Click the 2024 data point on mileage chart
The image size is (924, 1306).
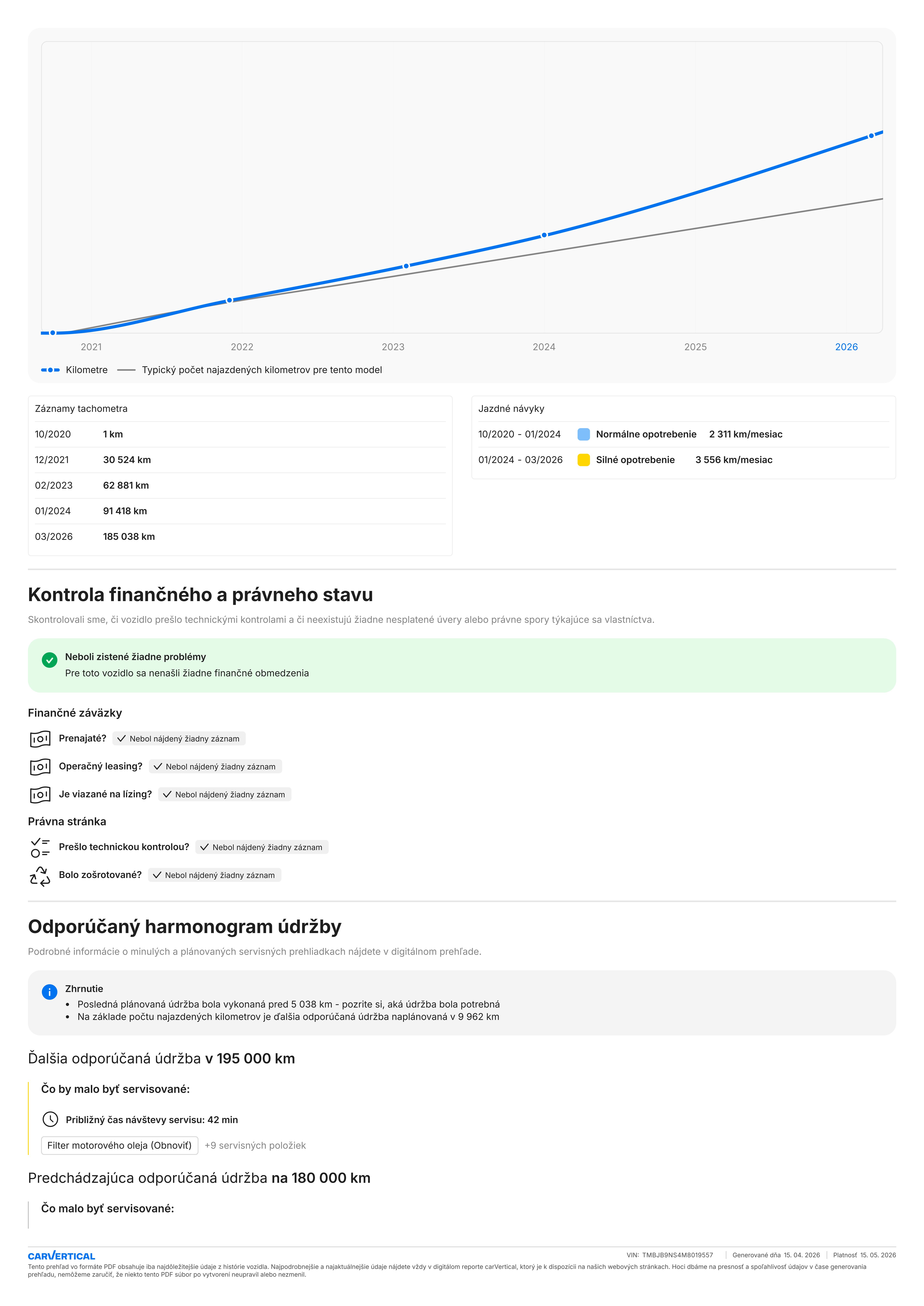tap(544, 235)
